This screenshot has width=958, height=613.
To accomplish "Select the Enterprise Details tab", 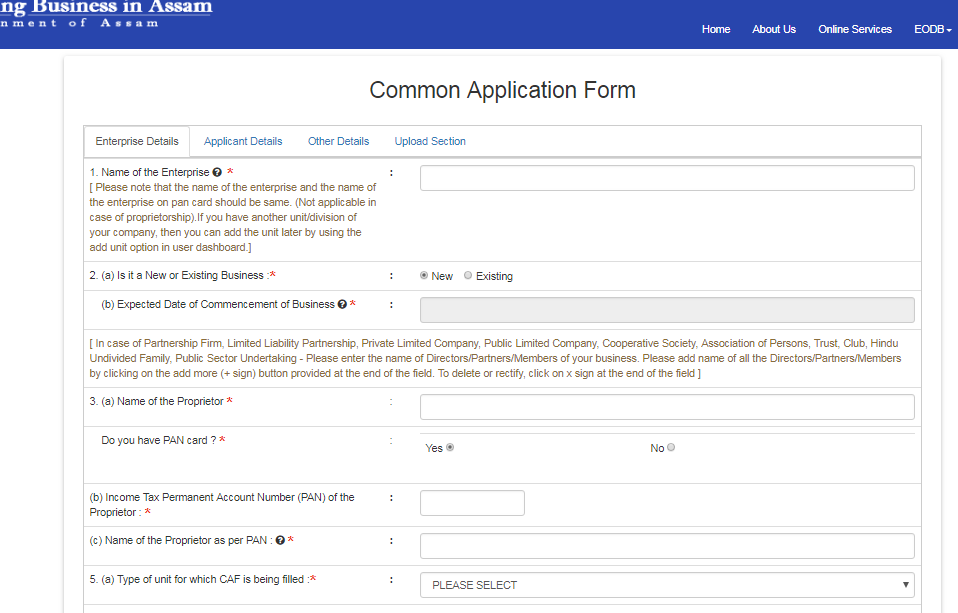I will pyautogui.click(x=137, y=142).
